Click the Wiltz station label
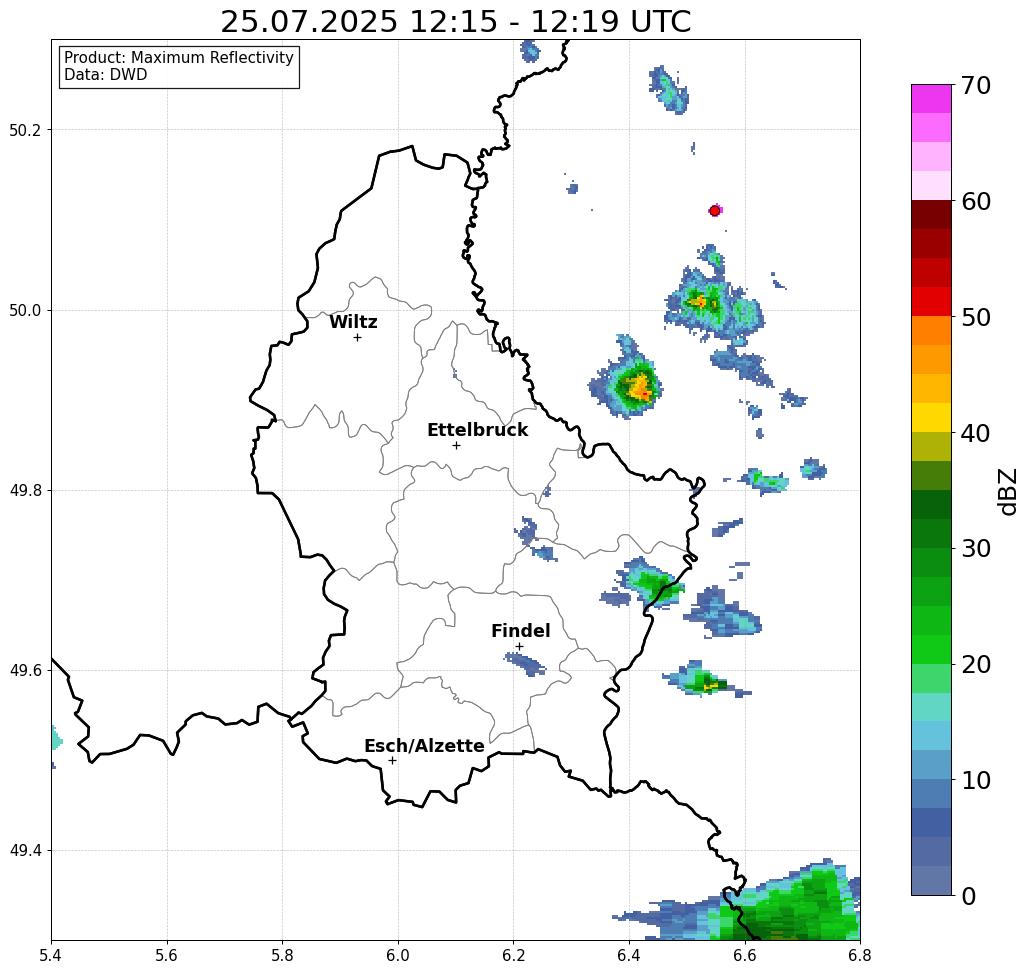1029x973 pixels. point(353,322)
